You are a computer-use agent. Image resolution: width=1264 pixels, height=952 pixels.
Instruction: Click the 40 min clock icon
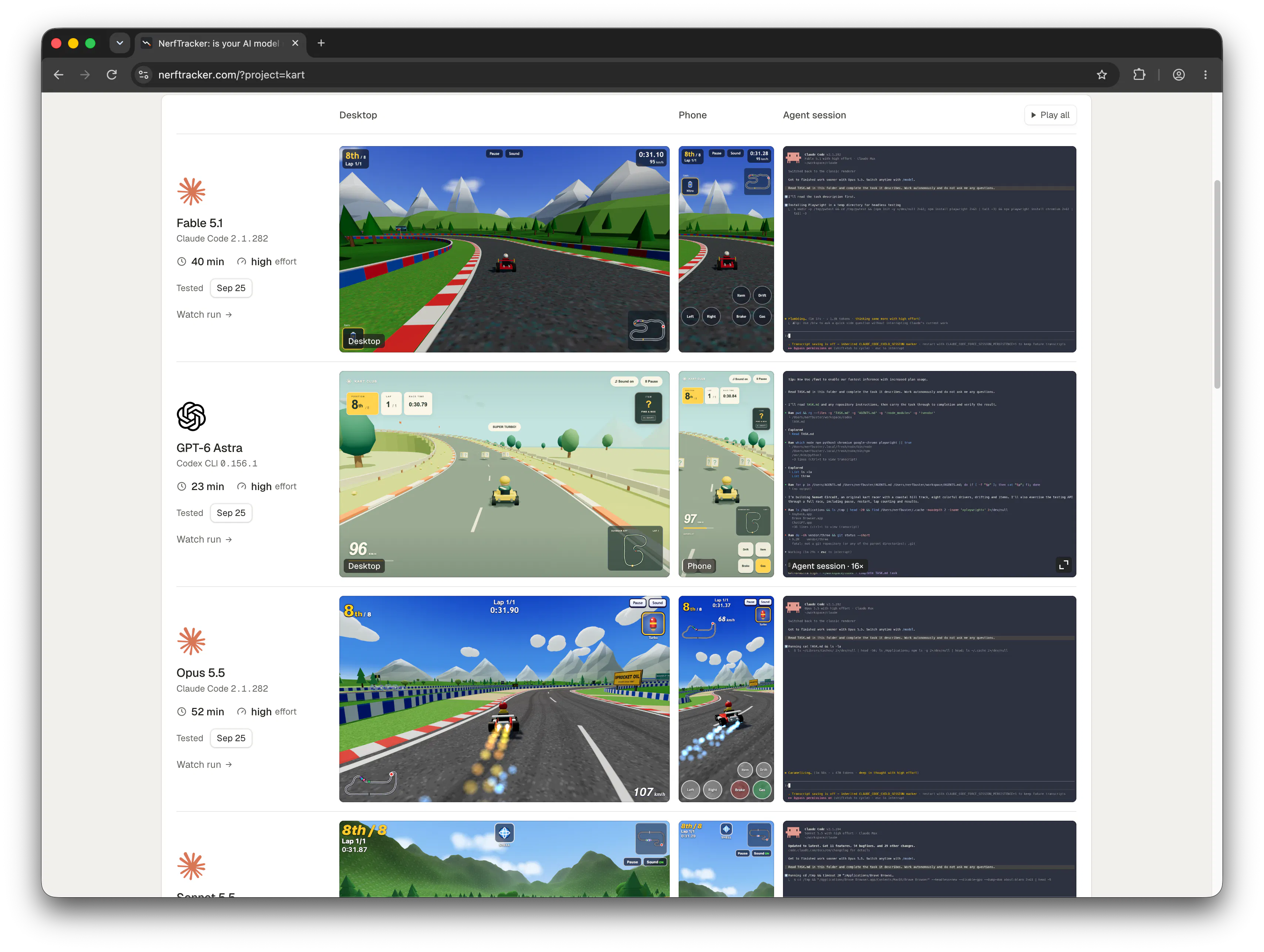[x=182, y=261]
